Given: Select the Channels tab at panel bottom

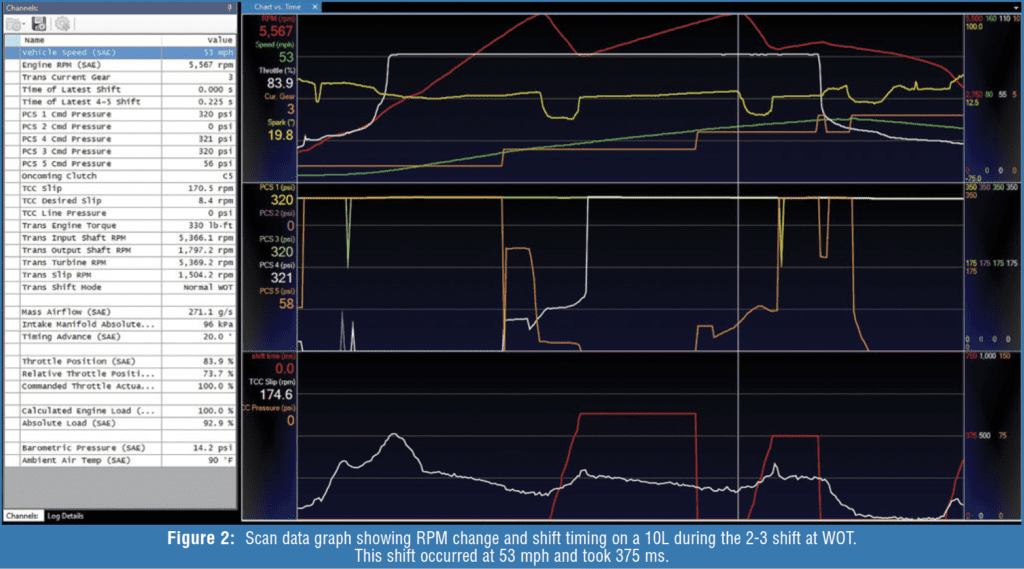Looking at the screenshot, I should click(20, 516).
